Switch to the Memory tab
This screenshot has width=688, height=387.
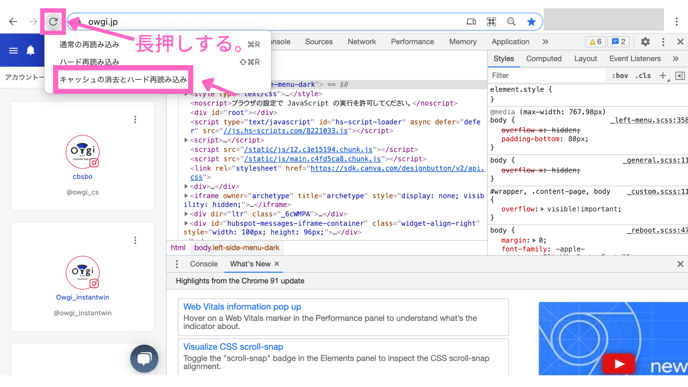463,42
